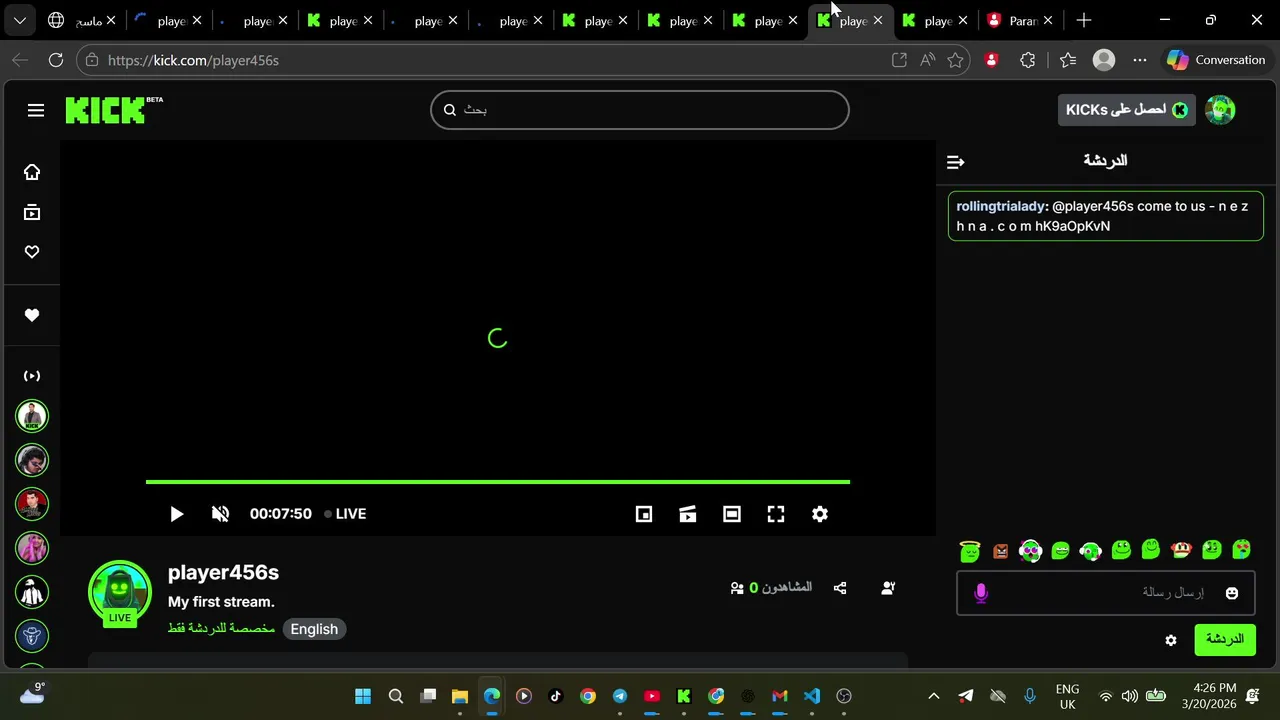Play the stream video

click(176, 514)
